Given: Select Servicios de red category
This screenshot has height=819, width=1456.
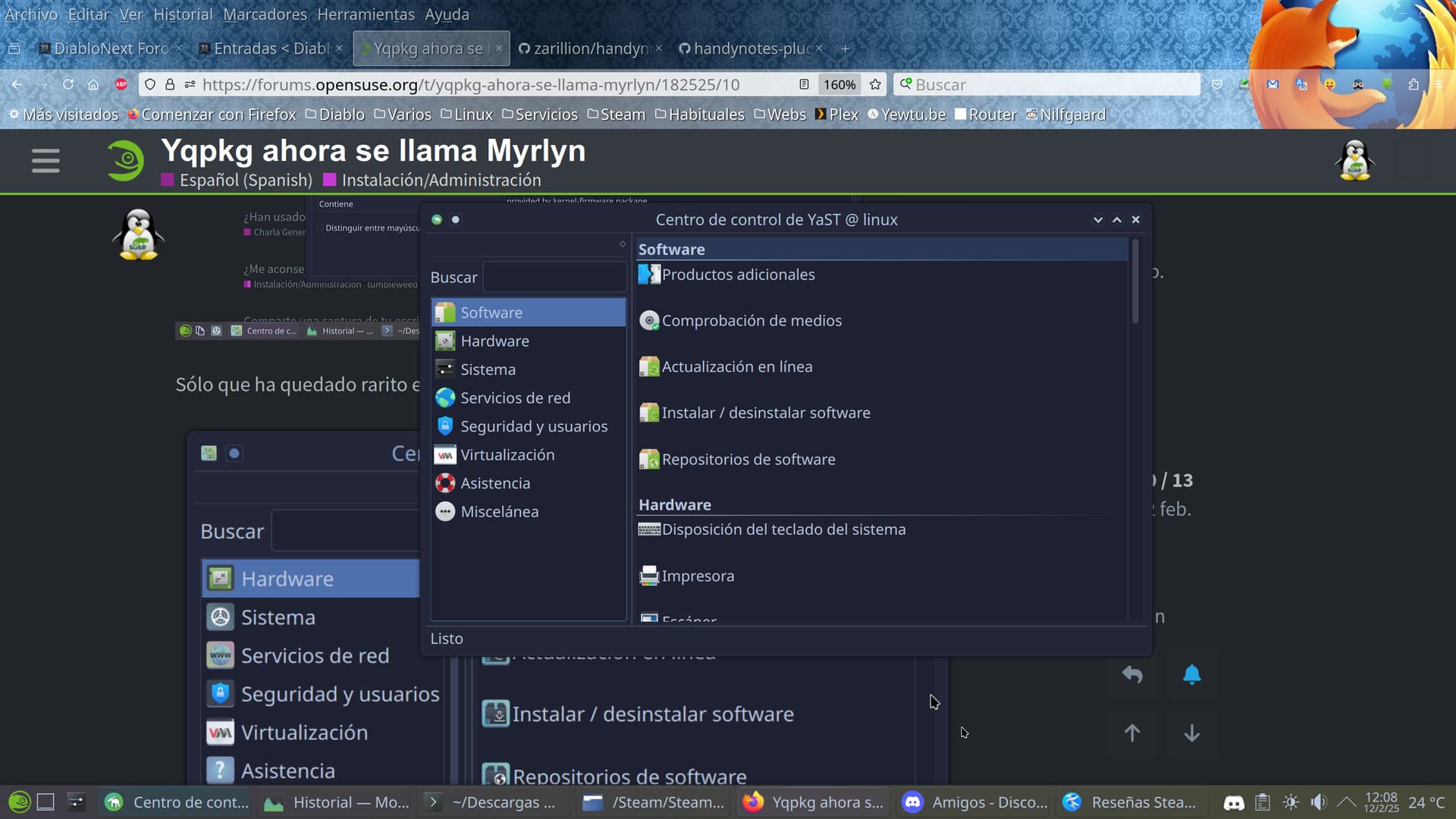Looking at the screenshot, I should 515,398.
